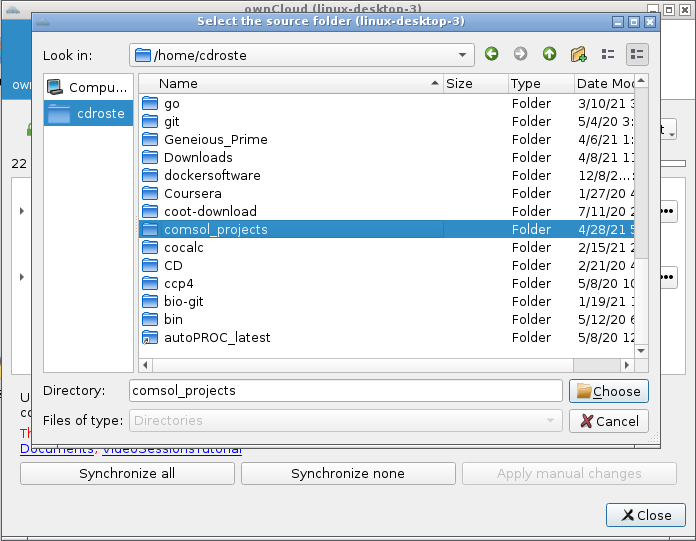The width and height of the screenshot is (696, 541).
Task: Click the grey forward navigation arrow
Action: click(520, 54)
